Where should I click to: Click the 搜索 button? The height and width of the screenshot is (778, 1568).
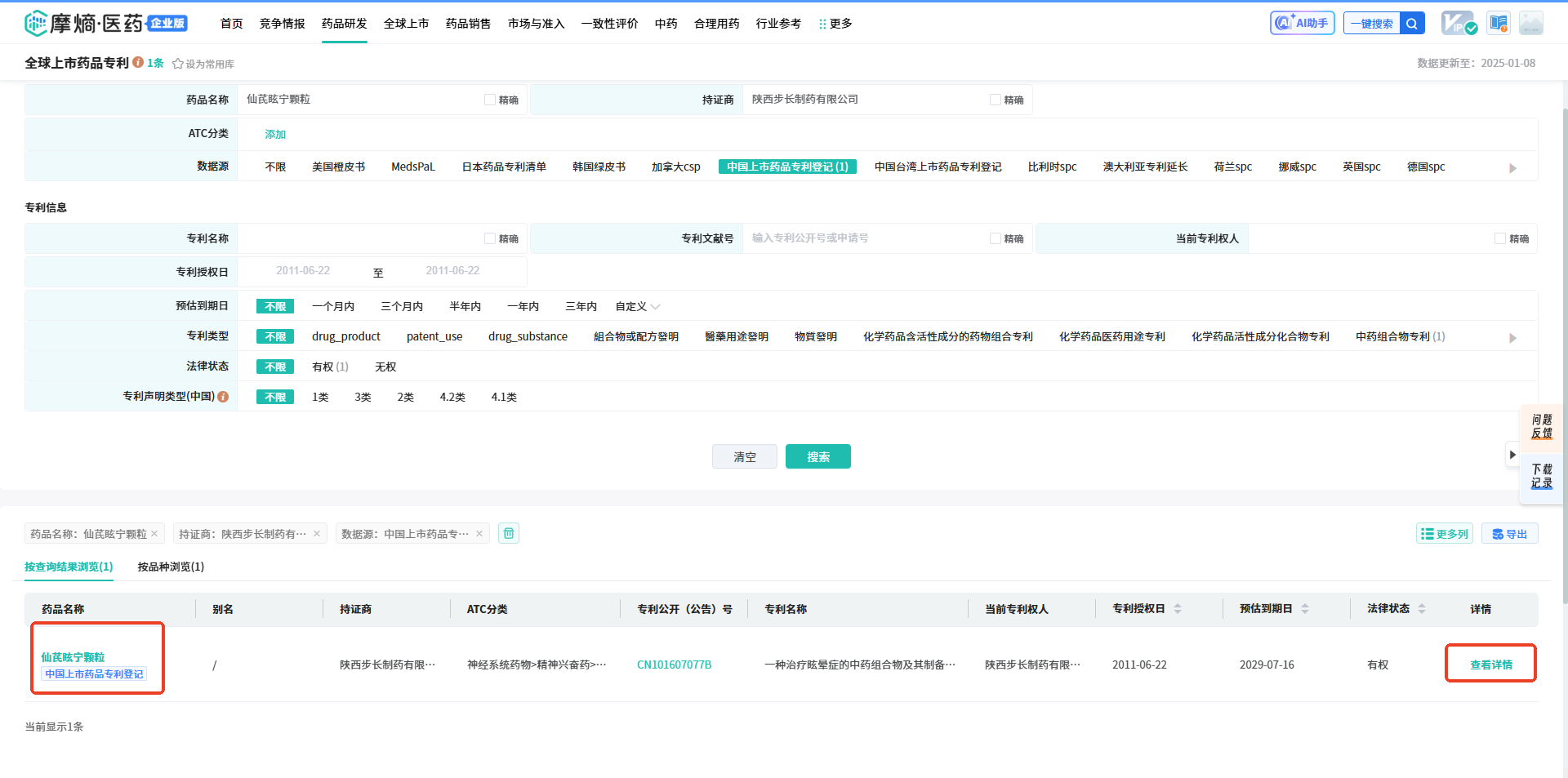818,456
